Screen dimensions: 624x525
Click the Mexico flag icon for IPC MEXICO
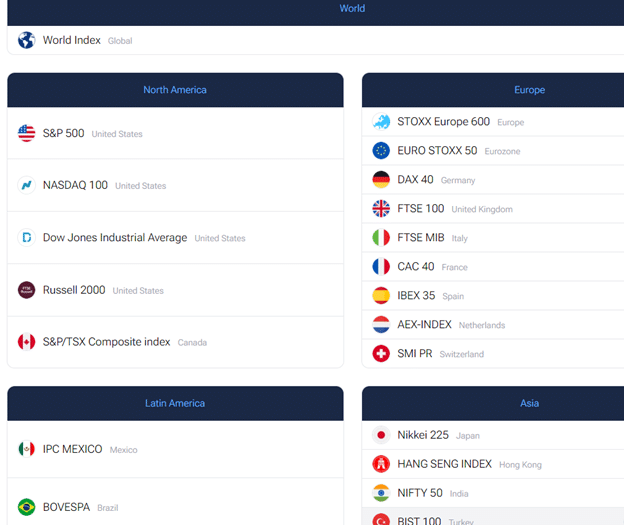click(x=27, y=449)
